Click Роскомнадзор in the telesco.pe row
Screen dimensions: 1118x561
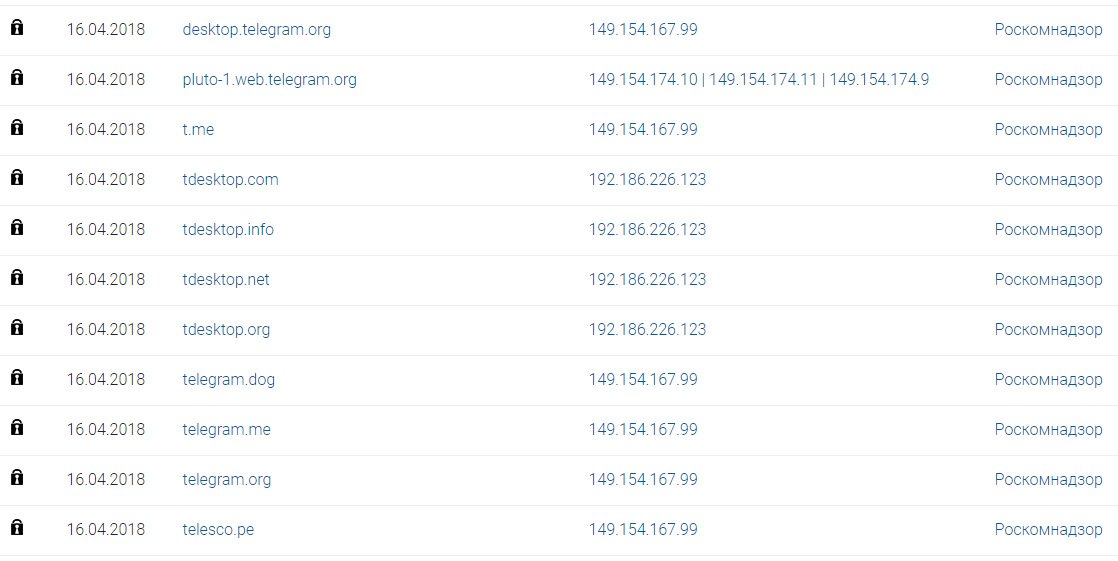(x=1048, y=530)
